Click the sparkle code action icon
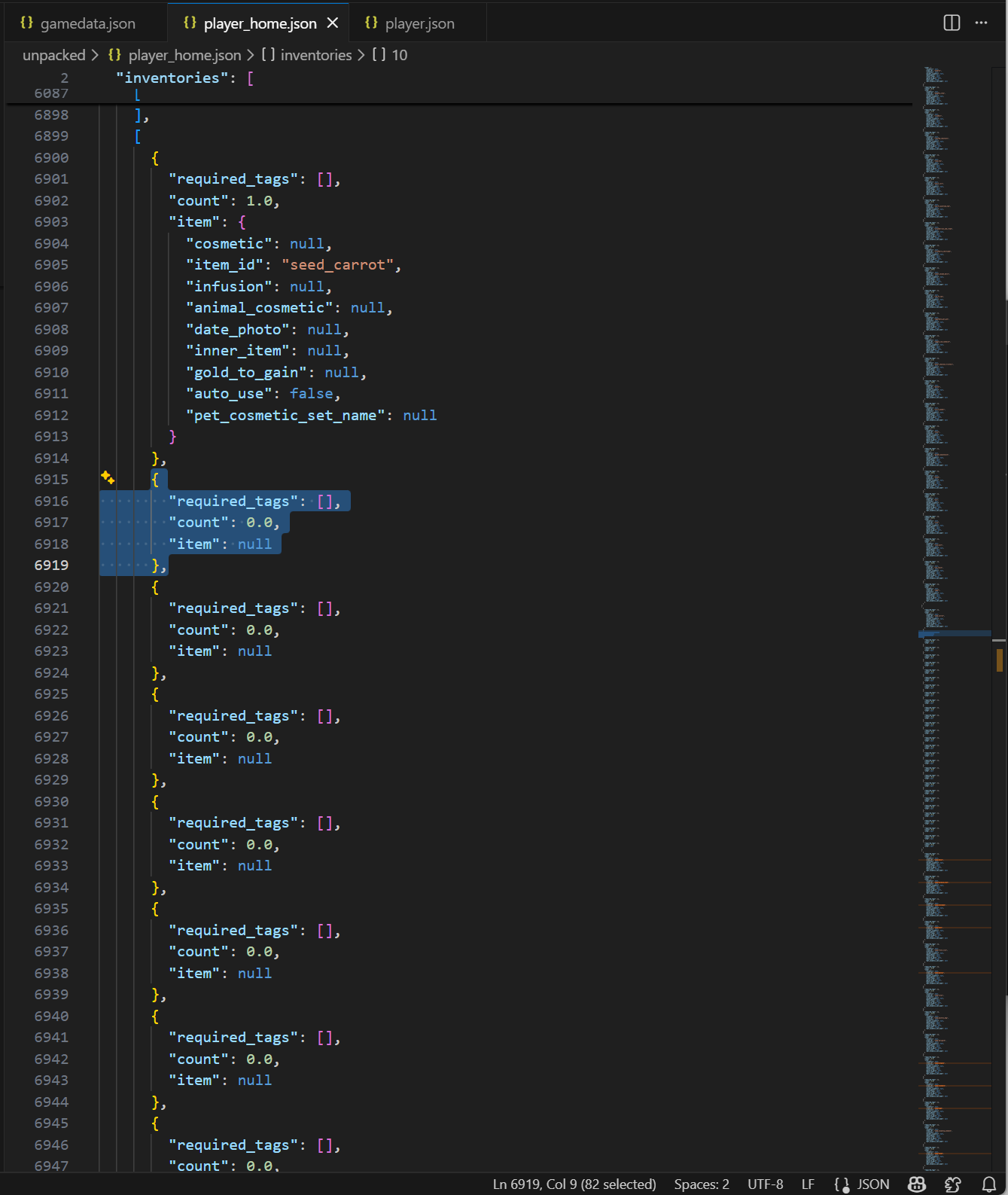Image resolution: width=1008 pixels, height=1195 pixels. coord(108,477)
